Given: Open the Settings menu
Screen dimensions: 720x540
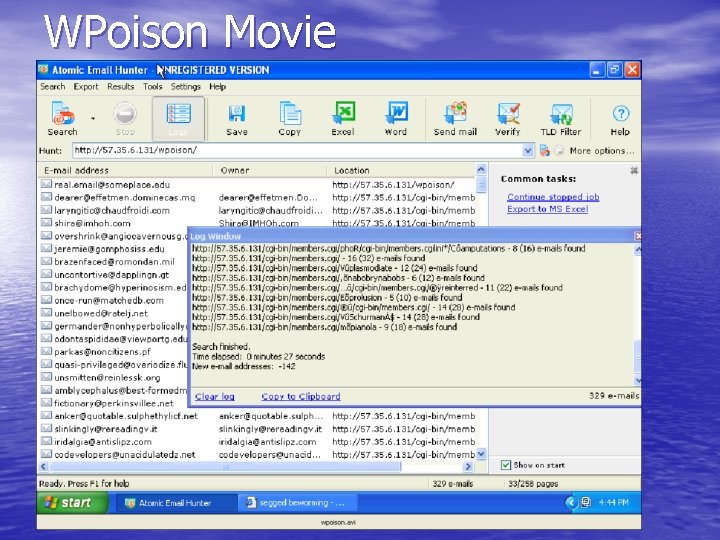Looking at the screenshot, I should 186,87.
